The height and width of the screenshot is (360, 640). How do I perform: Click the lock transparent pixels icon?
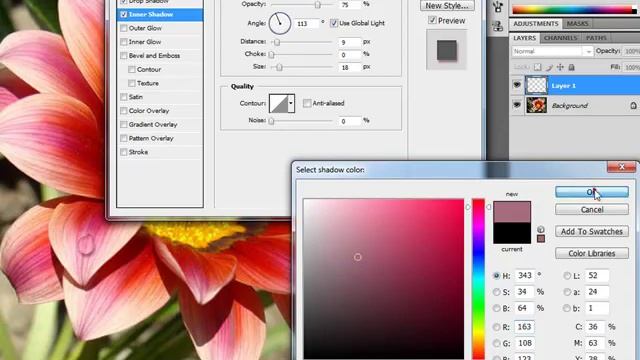pyautogui.click(x=538, y=67)
